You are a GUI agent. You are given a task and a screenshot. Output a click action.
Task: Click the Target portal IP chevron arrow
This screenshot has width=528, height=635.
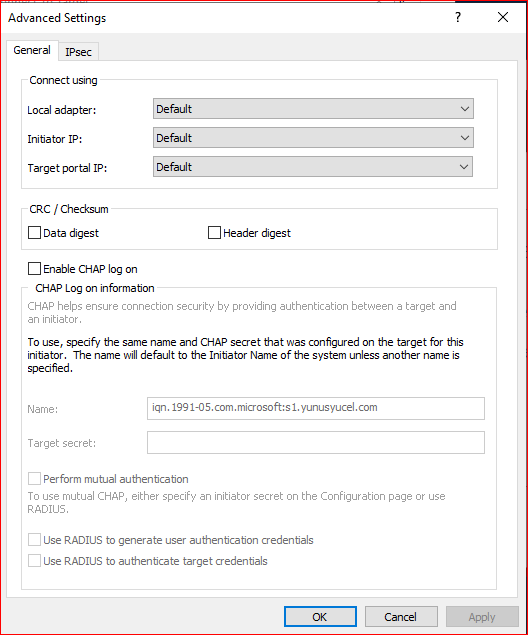point(464,167)
